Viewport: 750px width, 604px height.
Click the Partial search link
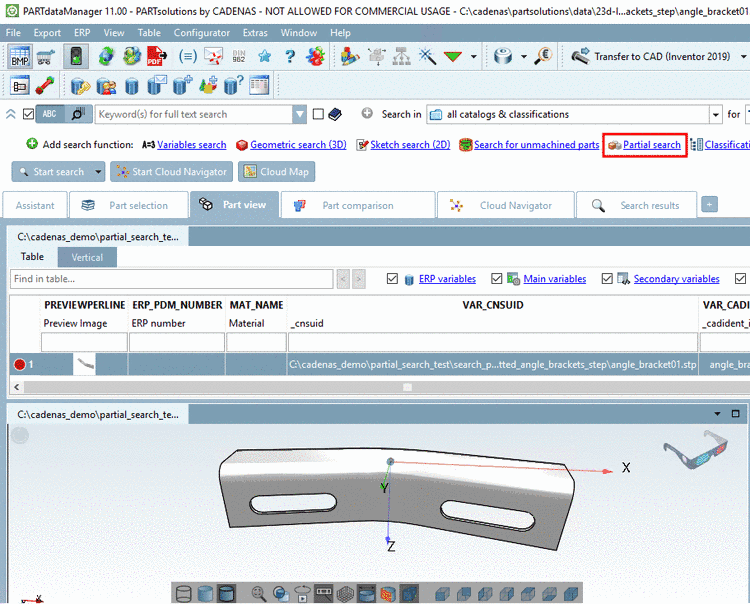pos(651,144)
